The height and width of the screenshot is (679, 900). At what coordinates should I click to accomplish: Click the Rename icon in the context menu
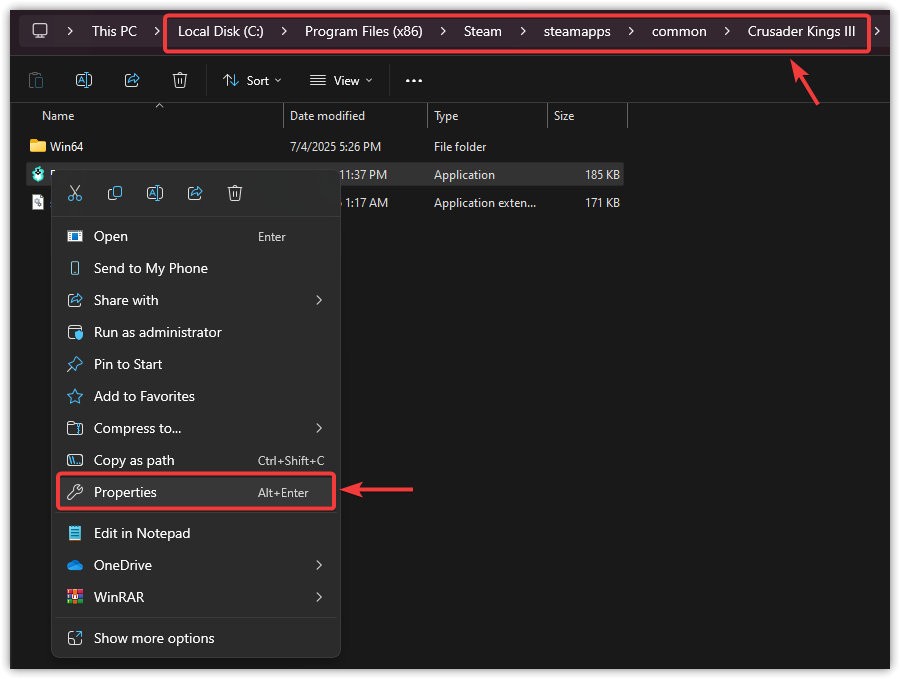(x=154, y=193)
